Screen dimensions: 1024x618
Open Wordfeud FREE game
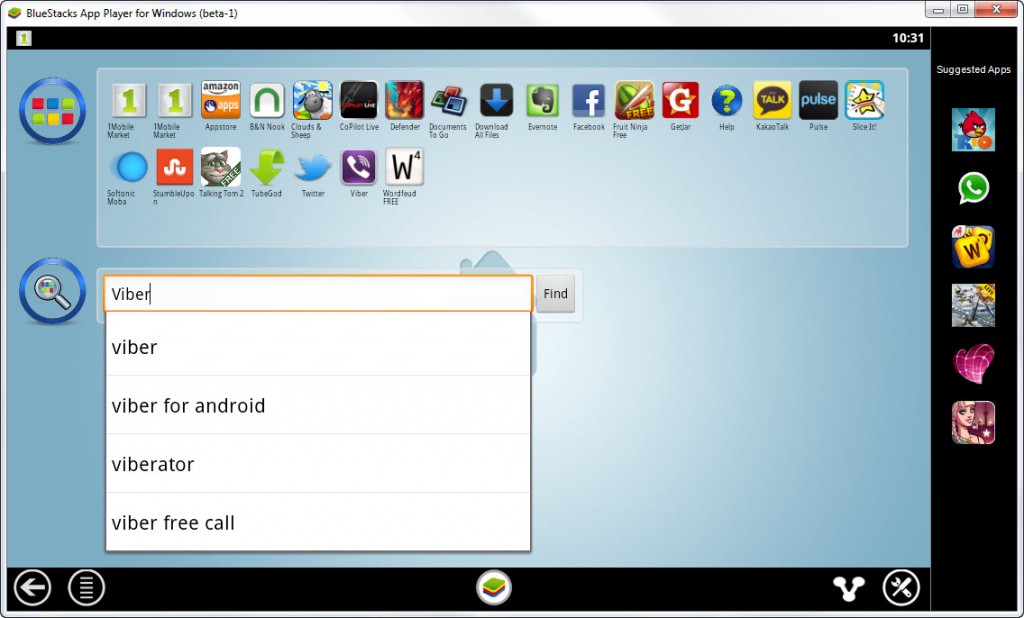(x=404, y=167)
